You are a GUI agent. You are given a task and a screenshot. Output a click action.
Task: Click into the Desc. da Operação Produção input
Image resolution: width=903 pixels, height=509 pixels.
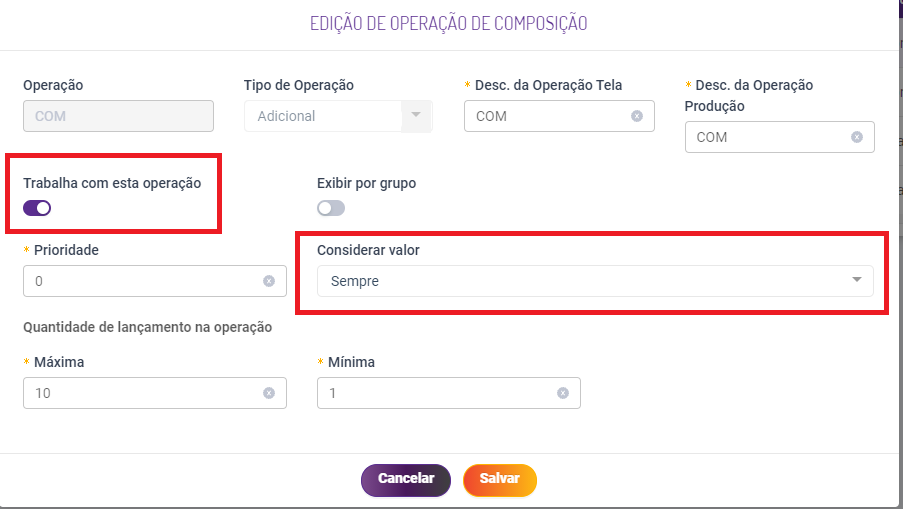[x=765, y=137]
